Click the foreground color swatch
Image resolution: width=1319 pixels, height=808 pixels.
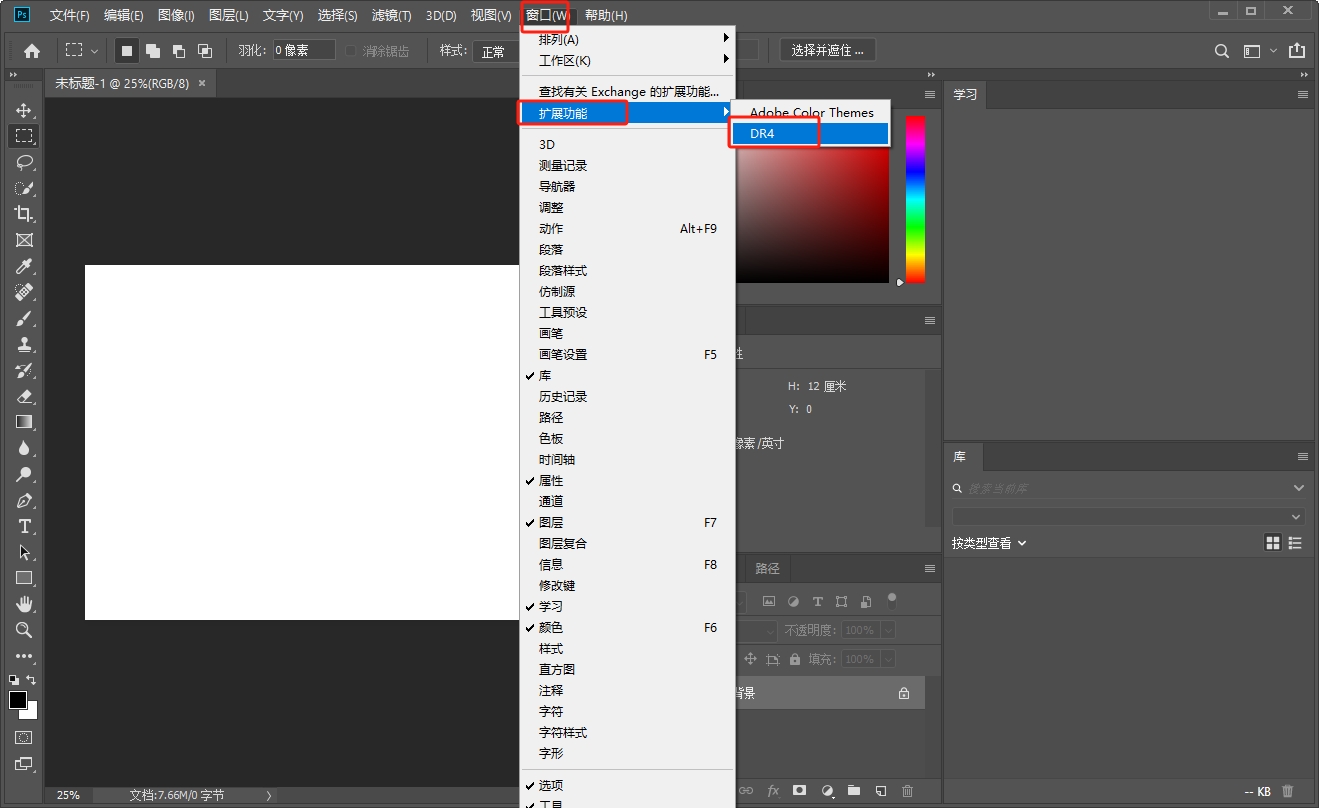14,700
